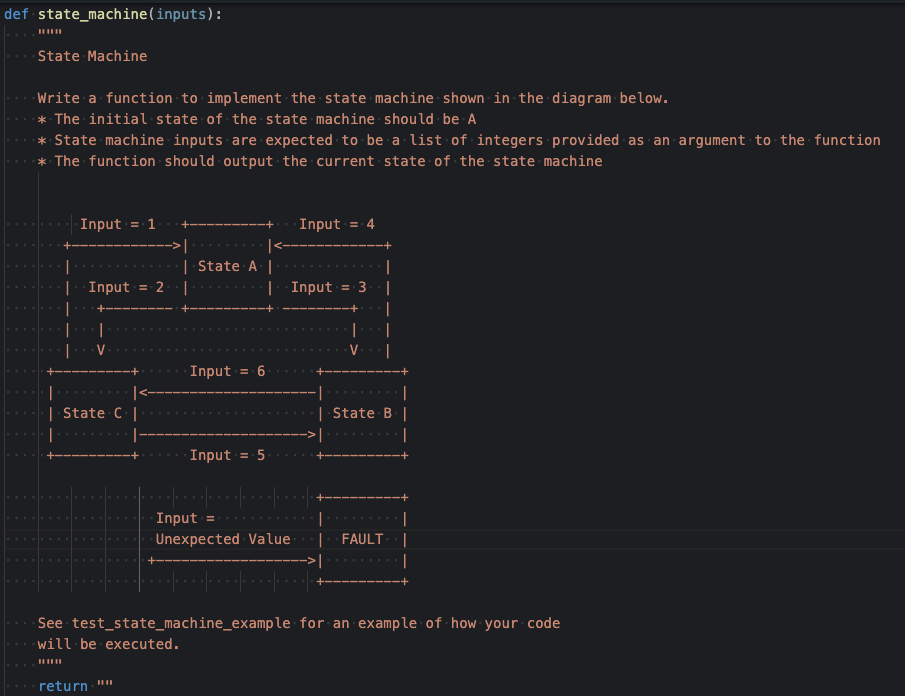Click the Input = 6 transition label
This screenshot has width=905, height=696.
[229, 370]
